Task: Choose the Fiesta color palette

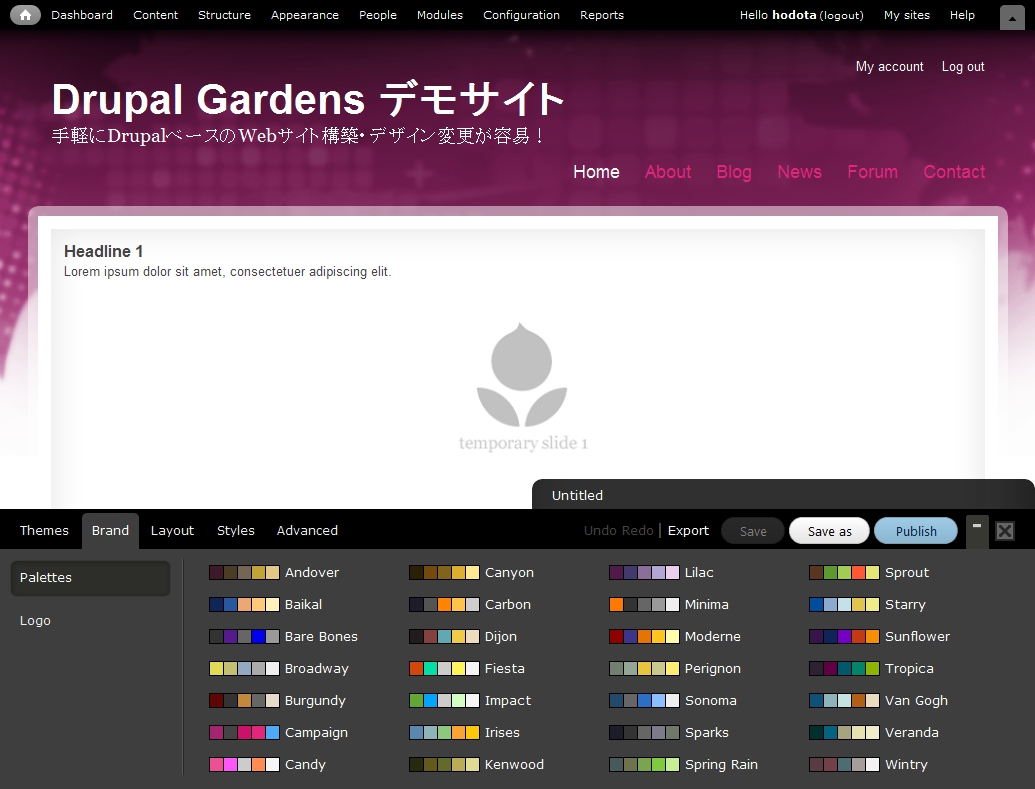Action: coord(467,668)
